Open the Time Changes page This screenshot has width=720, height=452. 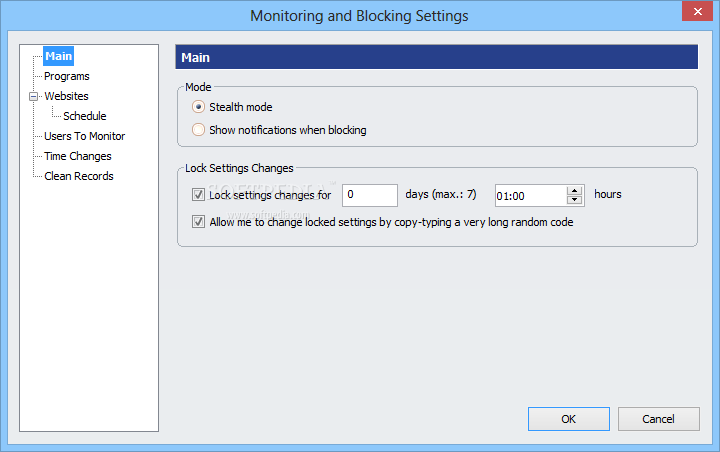click(78, 156)
